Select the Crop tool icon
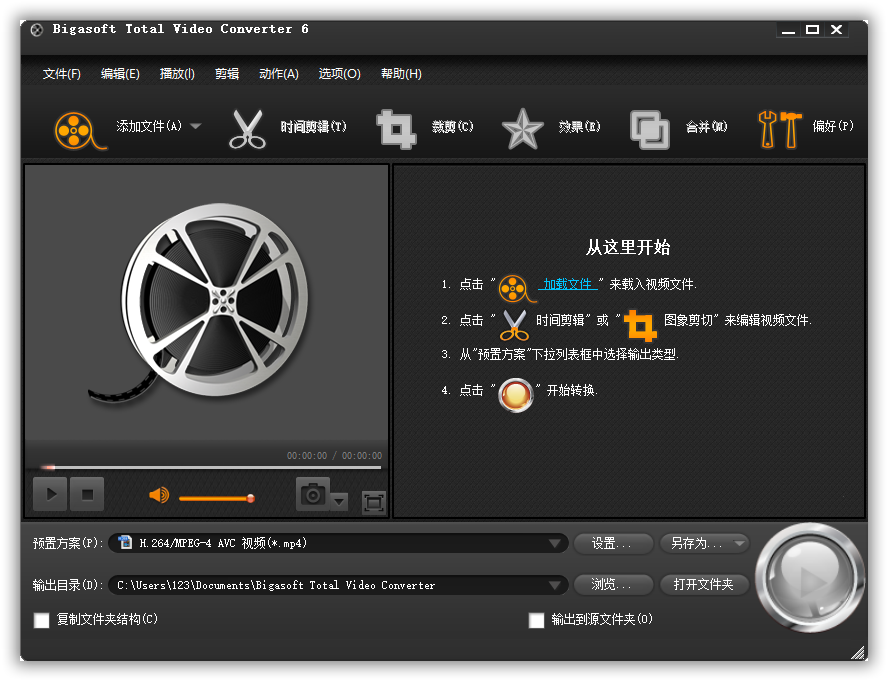 395,129
